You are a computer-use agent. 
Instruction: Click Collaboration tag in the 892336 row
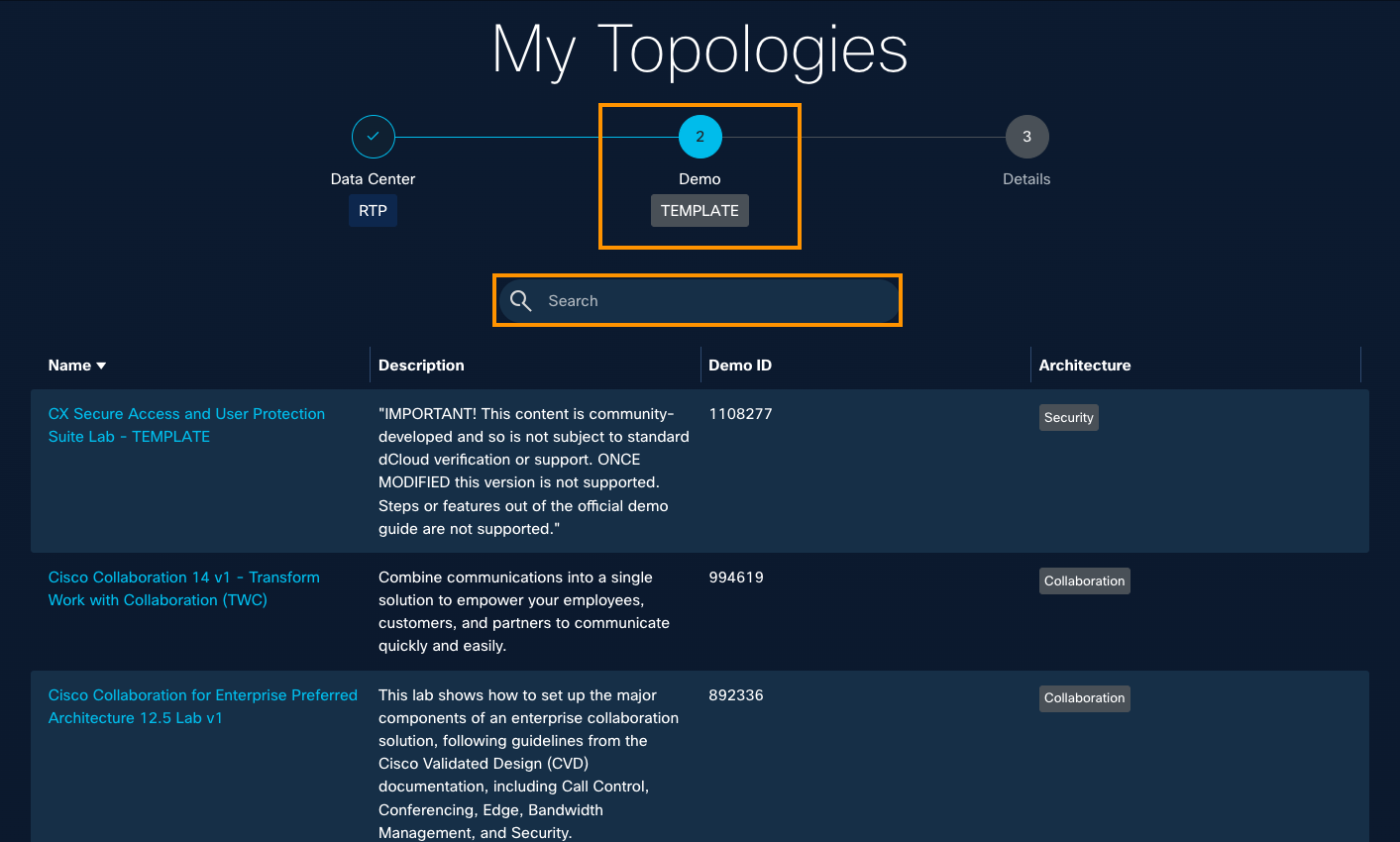pos(1085,698)
